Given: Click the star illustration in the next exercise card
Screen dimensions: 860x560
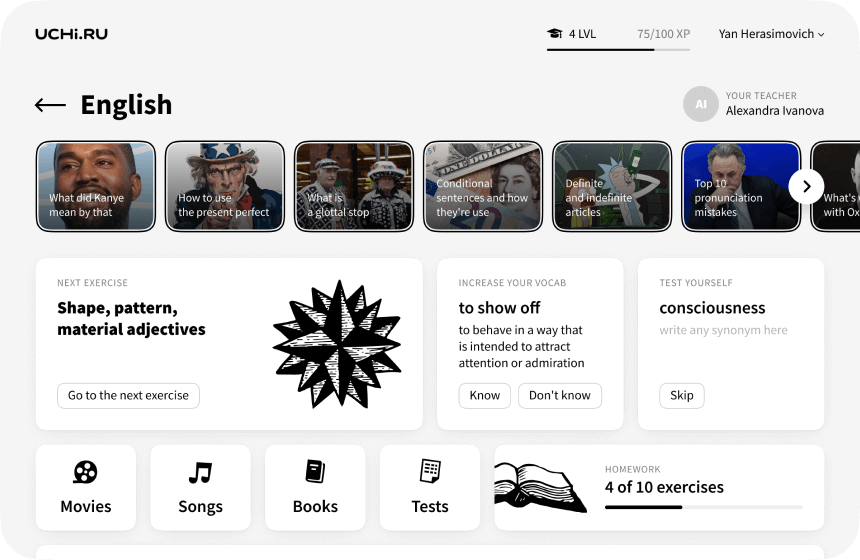Looking at the screenshot, I should coord(337,344).
